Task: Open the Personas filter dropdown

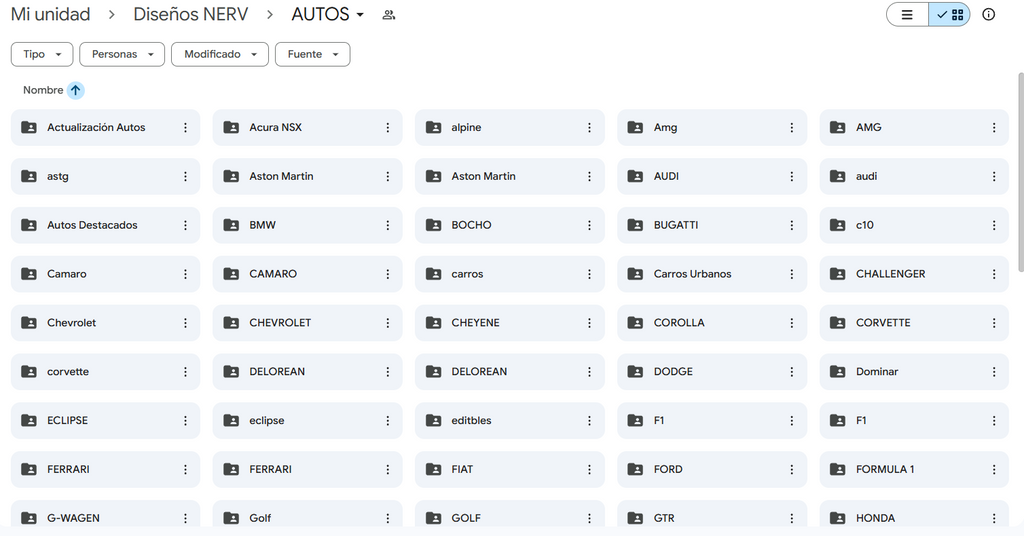Action: click(122, 54)
